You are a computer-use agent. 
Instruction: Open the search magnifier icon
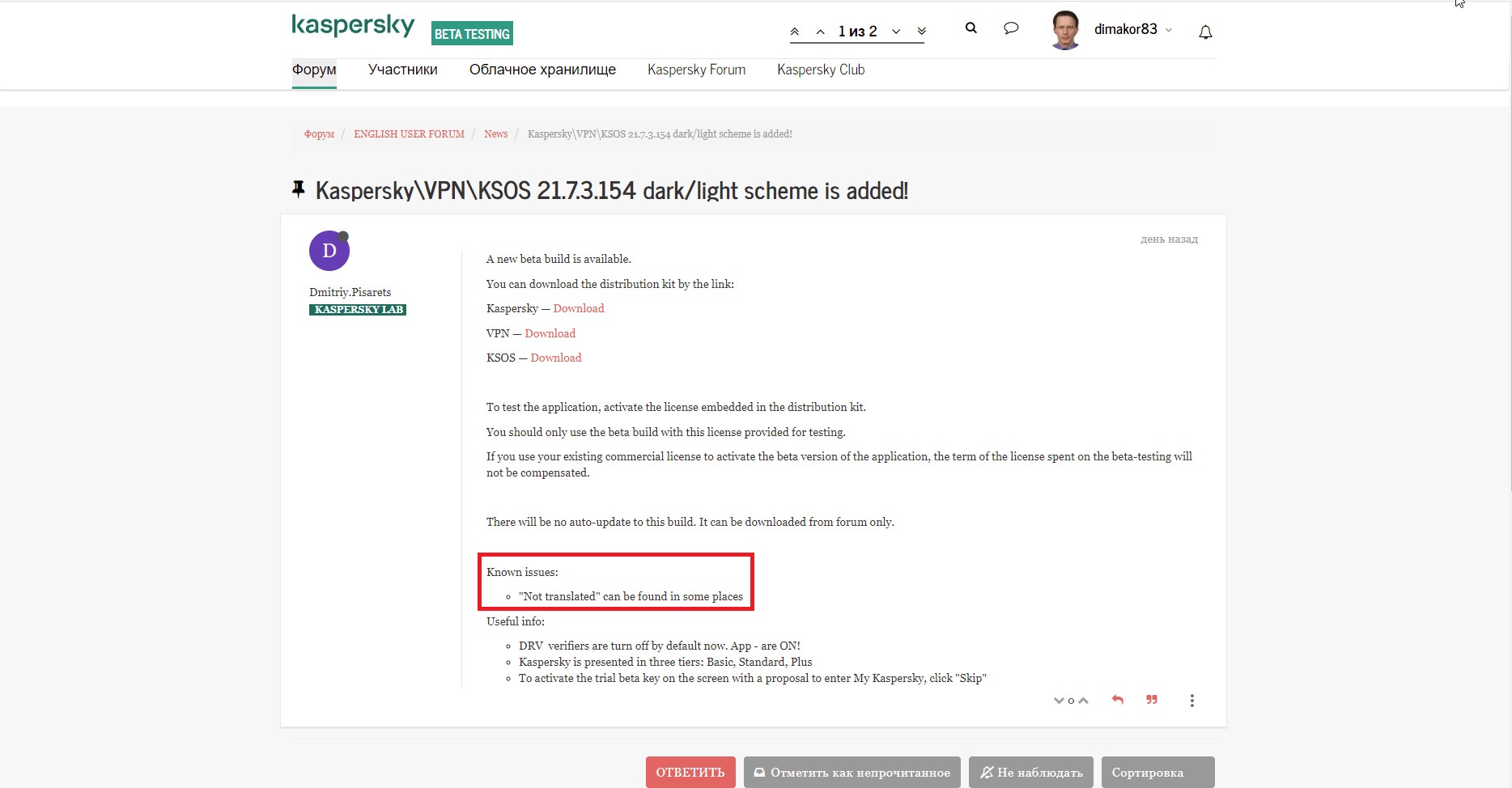coord(971,28)
